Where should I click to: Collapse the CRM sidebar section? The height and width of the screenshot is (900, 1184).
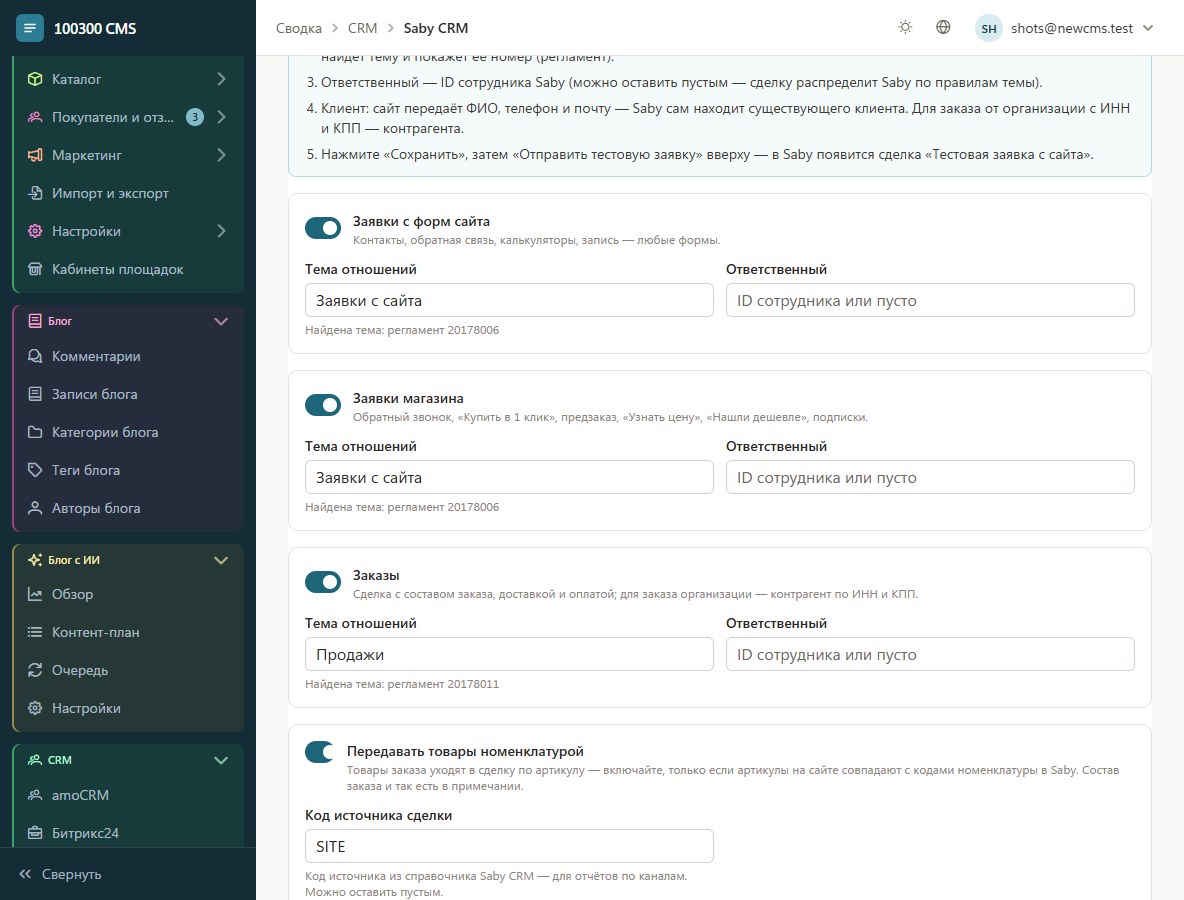click(x=221, y=760)
